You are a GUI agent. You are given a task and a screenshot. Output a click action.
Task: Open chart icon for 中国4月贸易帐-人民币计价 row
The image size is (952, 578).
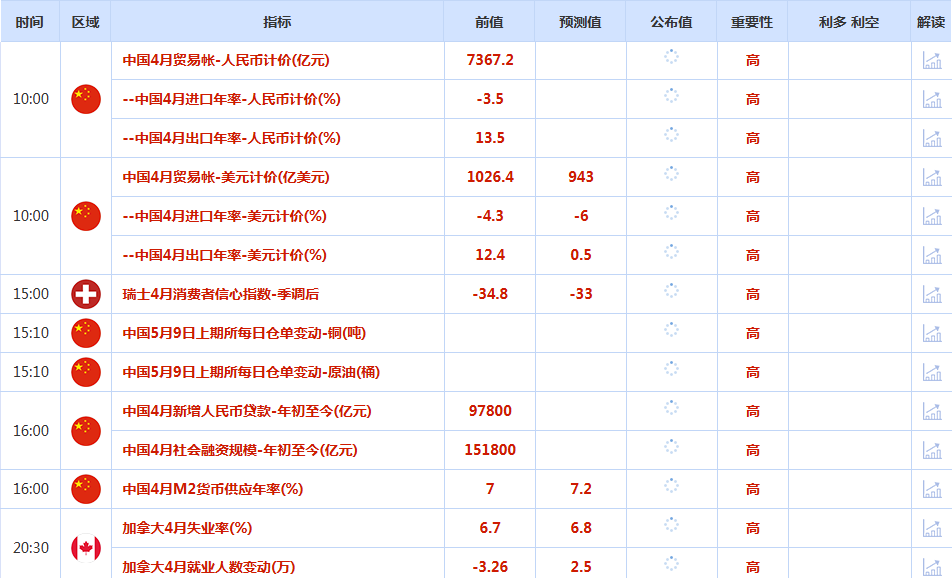[931, 60]
